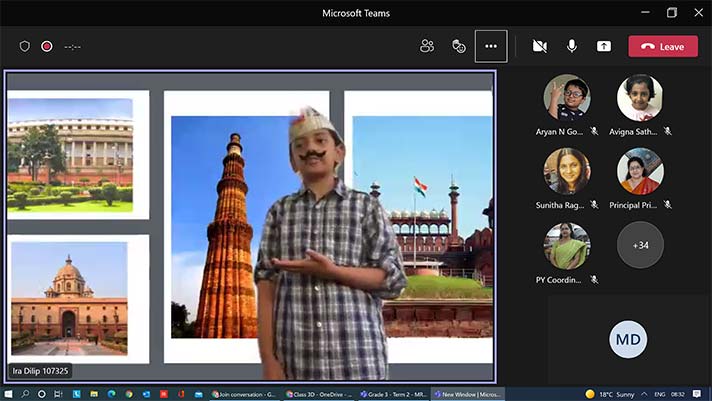Leave the meeting
The width and height of the screenshot is (712, 401).
click(663, 47)
